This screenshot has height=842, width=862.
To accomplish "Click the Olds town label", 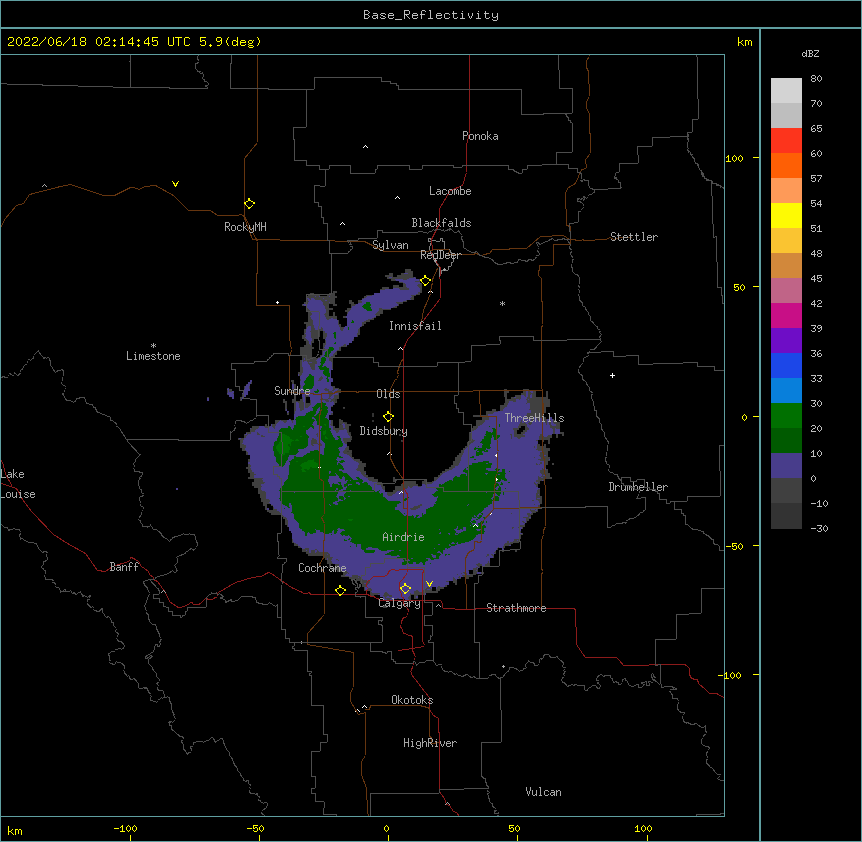I will (388, 394).
